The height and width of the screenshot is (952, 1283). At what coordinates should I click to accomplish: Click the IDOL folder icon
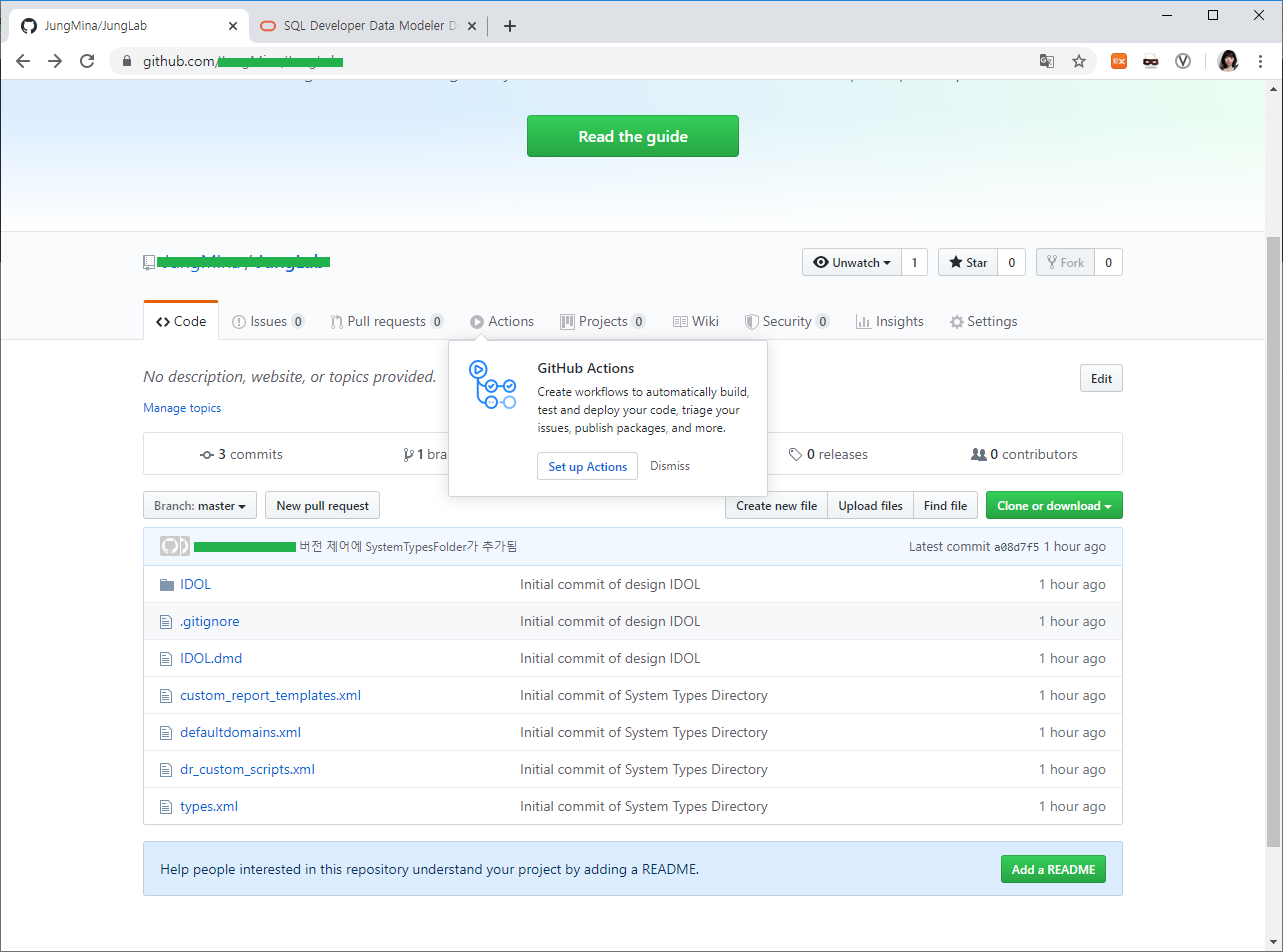(167, 584)
